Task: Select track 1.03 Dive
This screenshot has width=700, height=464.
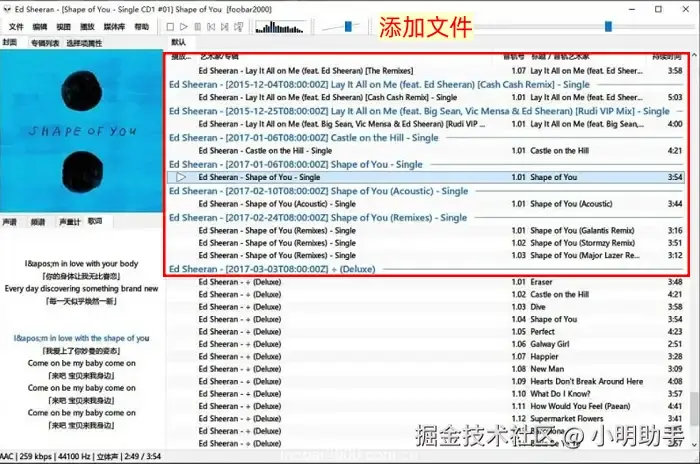Action: (425, 307)
